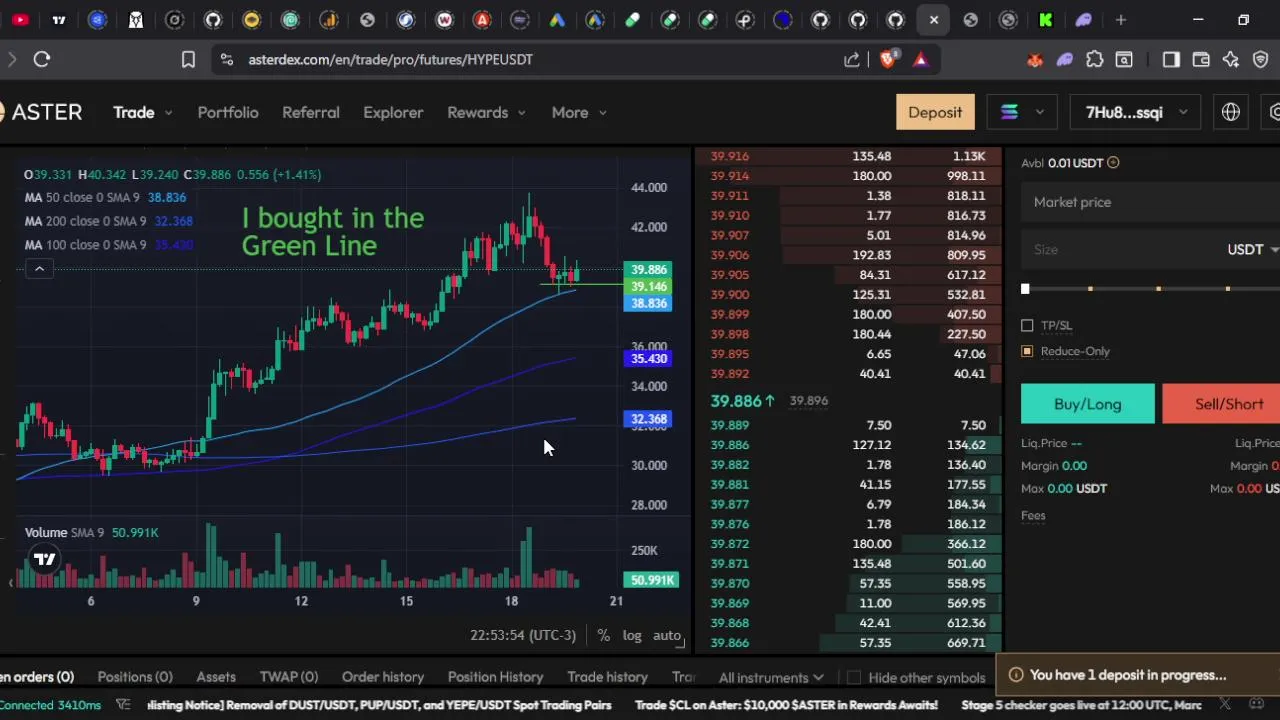
Task: Open the chart time zone 22:53:54 (UTC-3)
Action: (523, 635)
